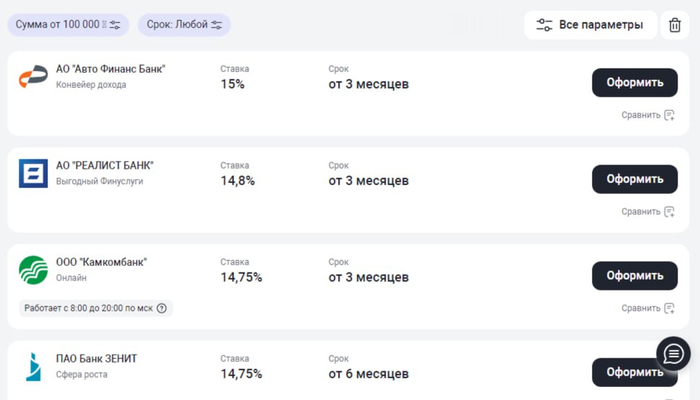
Task: Open the 'Срок: Любой' filter
Action: click(x=184, y=25)
